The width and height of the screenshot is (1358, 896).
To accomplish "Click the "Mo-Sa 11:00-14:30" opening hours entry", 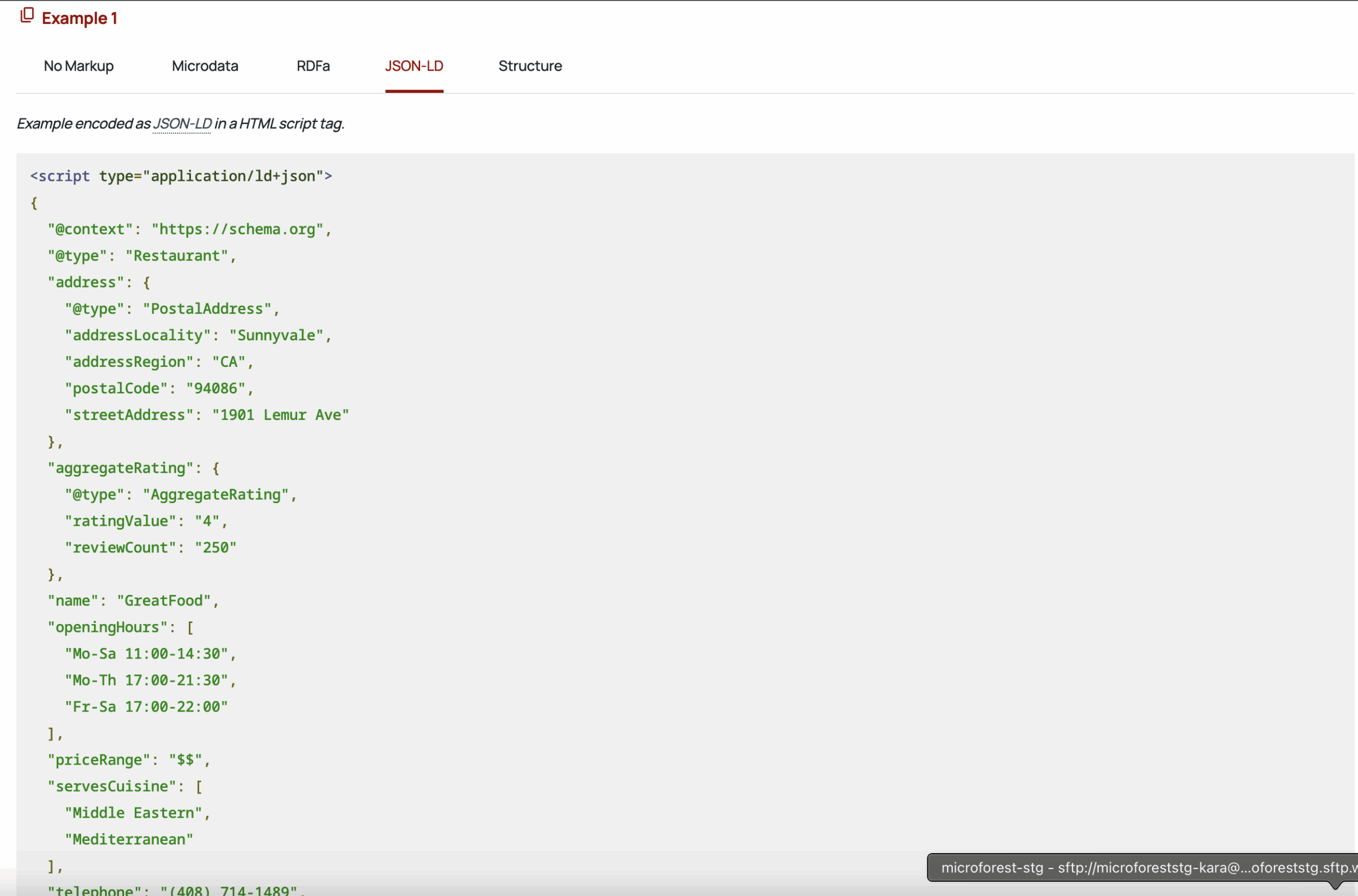I will pos(146,654).
